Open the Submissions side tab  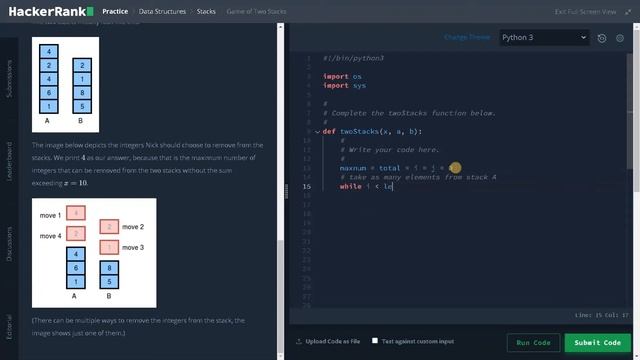click(x=9, y=78)
